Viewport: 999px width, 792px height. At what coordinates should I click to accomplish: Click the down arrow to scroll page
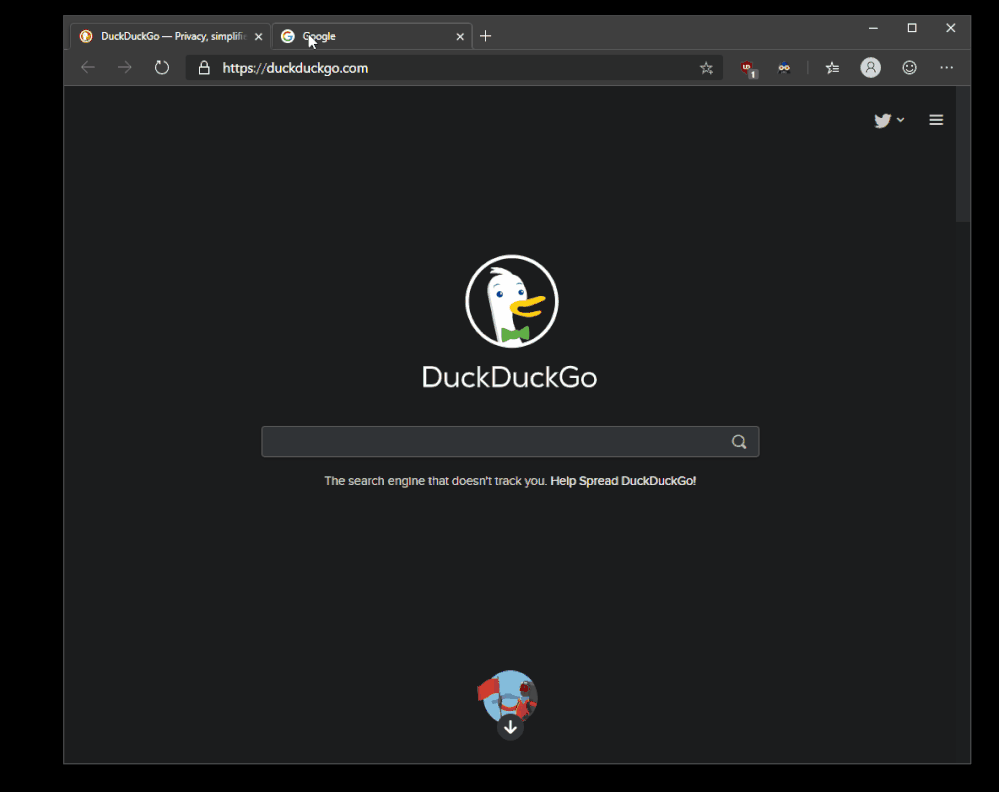(510, 727)
